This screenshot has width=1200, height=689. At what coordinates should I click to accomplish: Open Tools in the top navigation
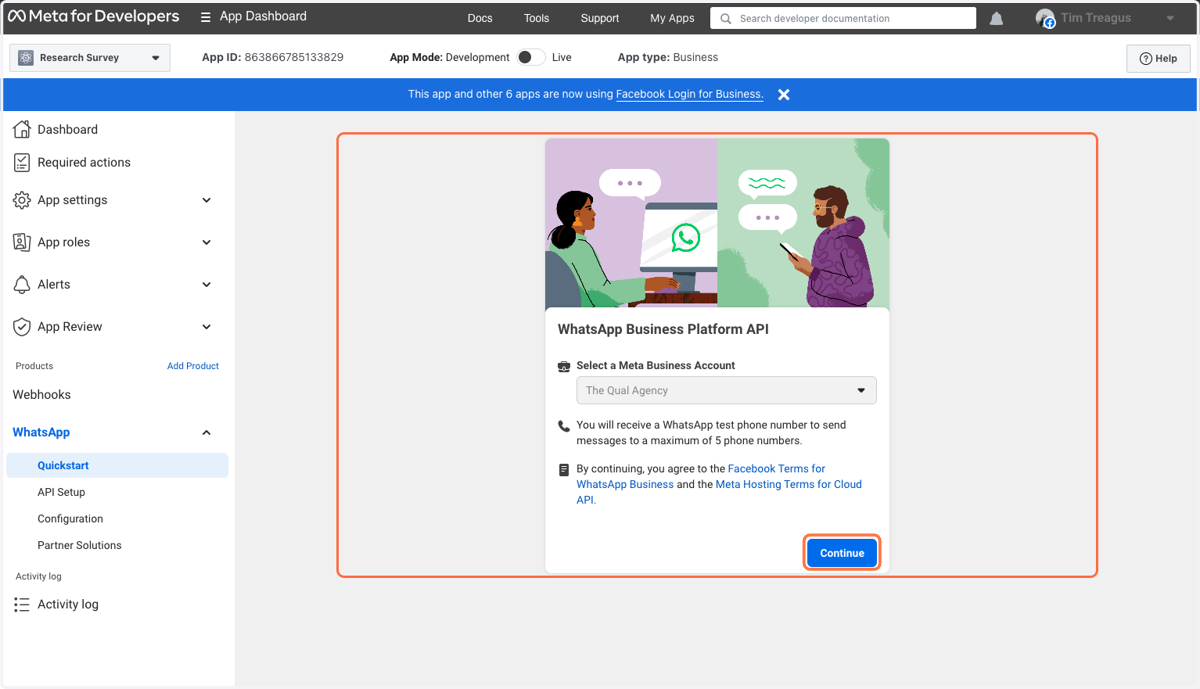pyautogui.click(x=537, y=18)
